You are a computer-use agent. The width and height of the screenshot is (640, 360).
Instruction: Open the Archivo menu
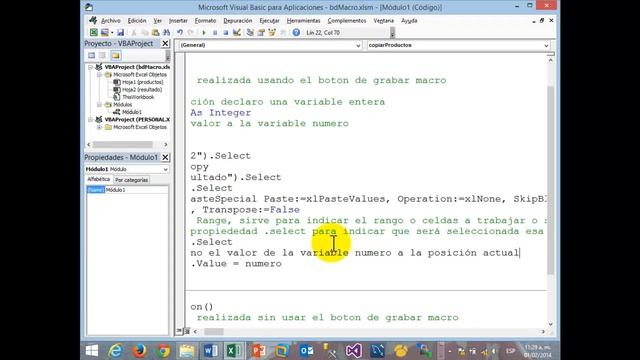coord(111,20)
